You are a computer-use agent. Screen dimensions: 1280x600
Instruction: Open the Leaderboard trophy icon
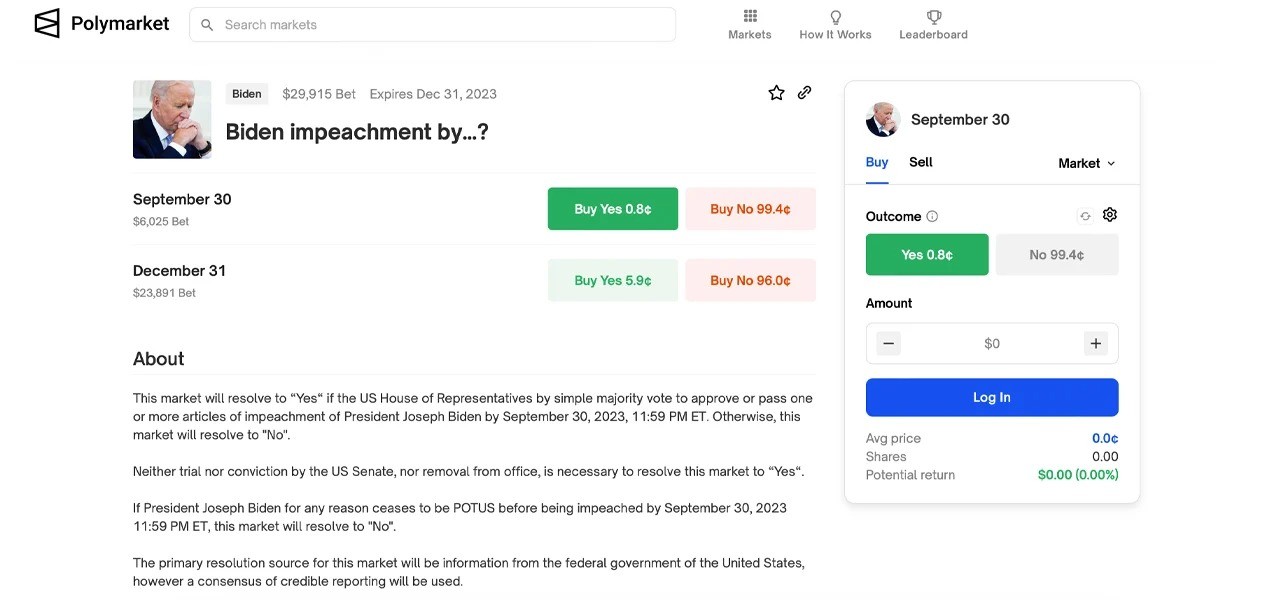point(934,17)
